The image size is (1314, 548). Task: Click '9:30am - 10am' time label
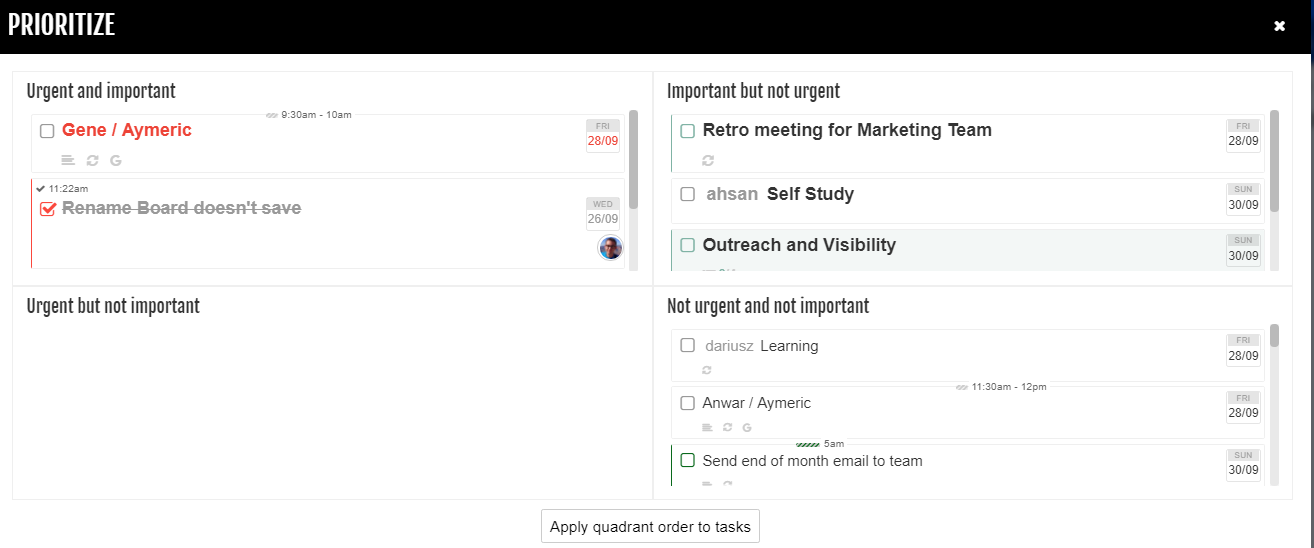316,115
